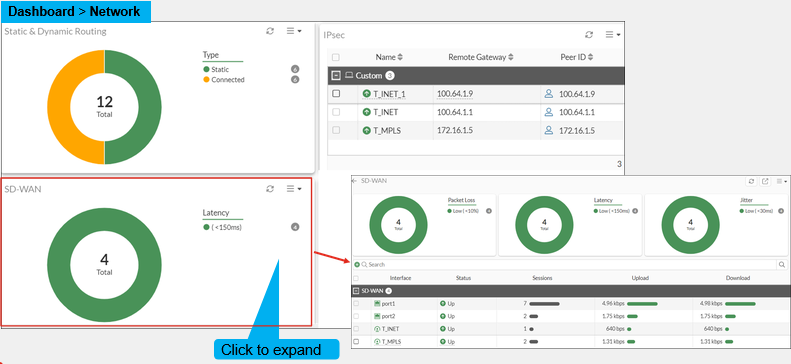Click the T_INET_1 tunnel name
The image size is (791, 364).
(389, 94)
